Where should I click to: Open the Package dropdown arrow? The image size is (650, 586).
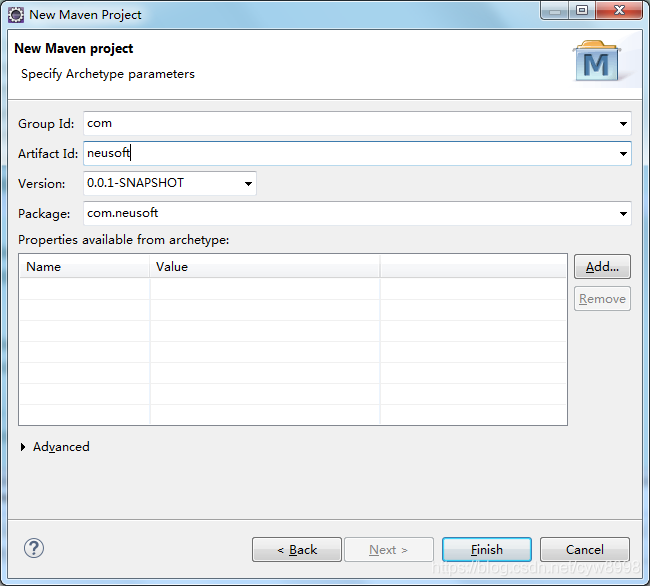(x=623, y=214)
